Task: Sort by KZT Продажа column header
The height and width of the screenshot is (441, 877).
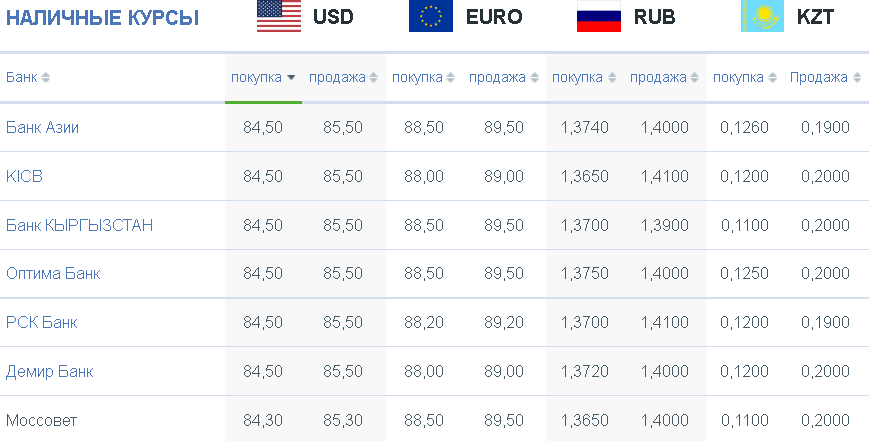Action: click(818, 77)
